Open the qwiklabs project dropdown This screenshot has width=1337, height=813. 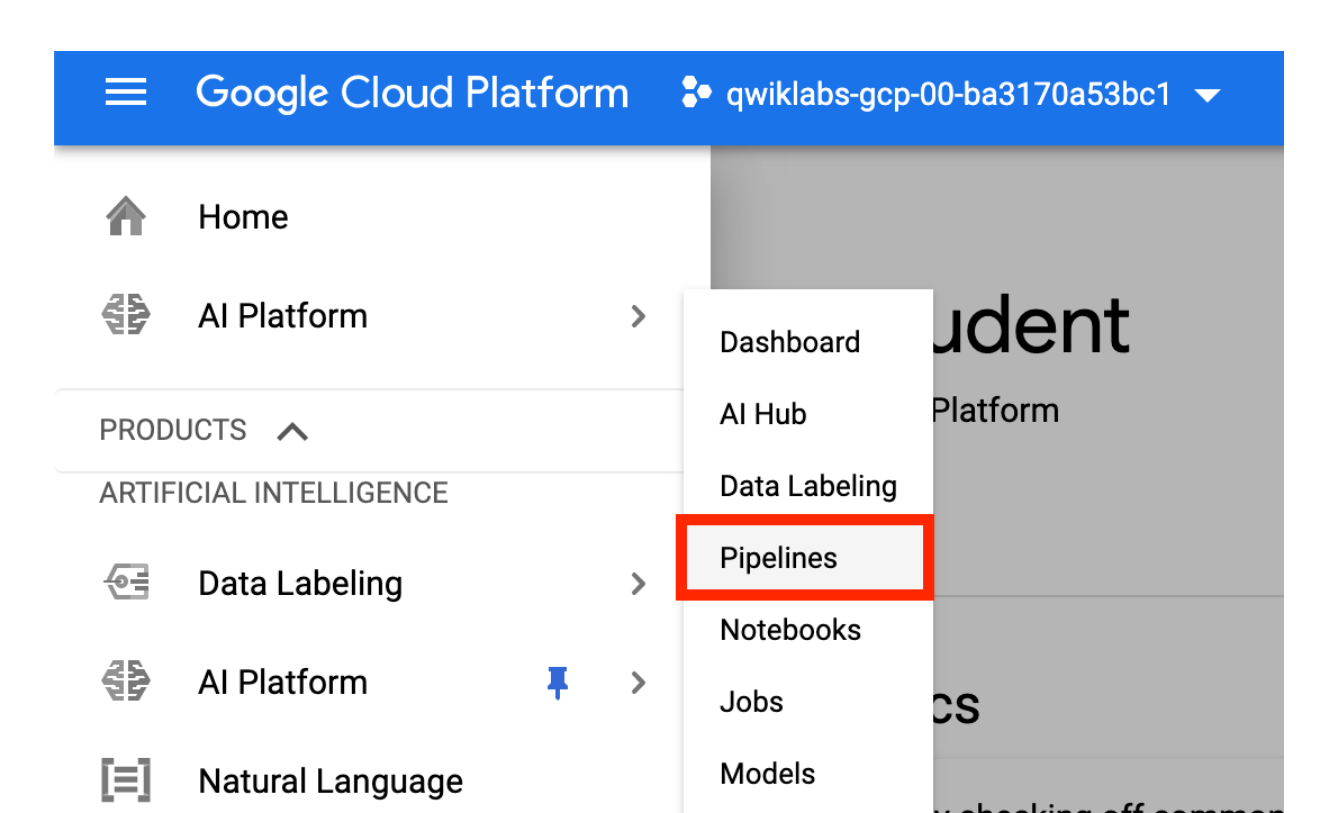1208,95
